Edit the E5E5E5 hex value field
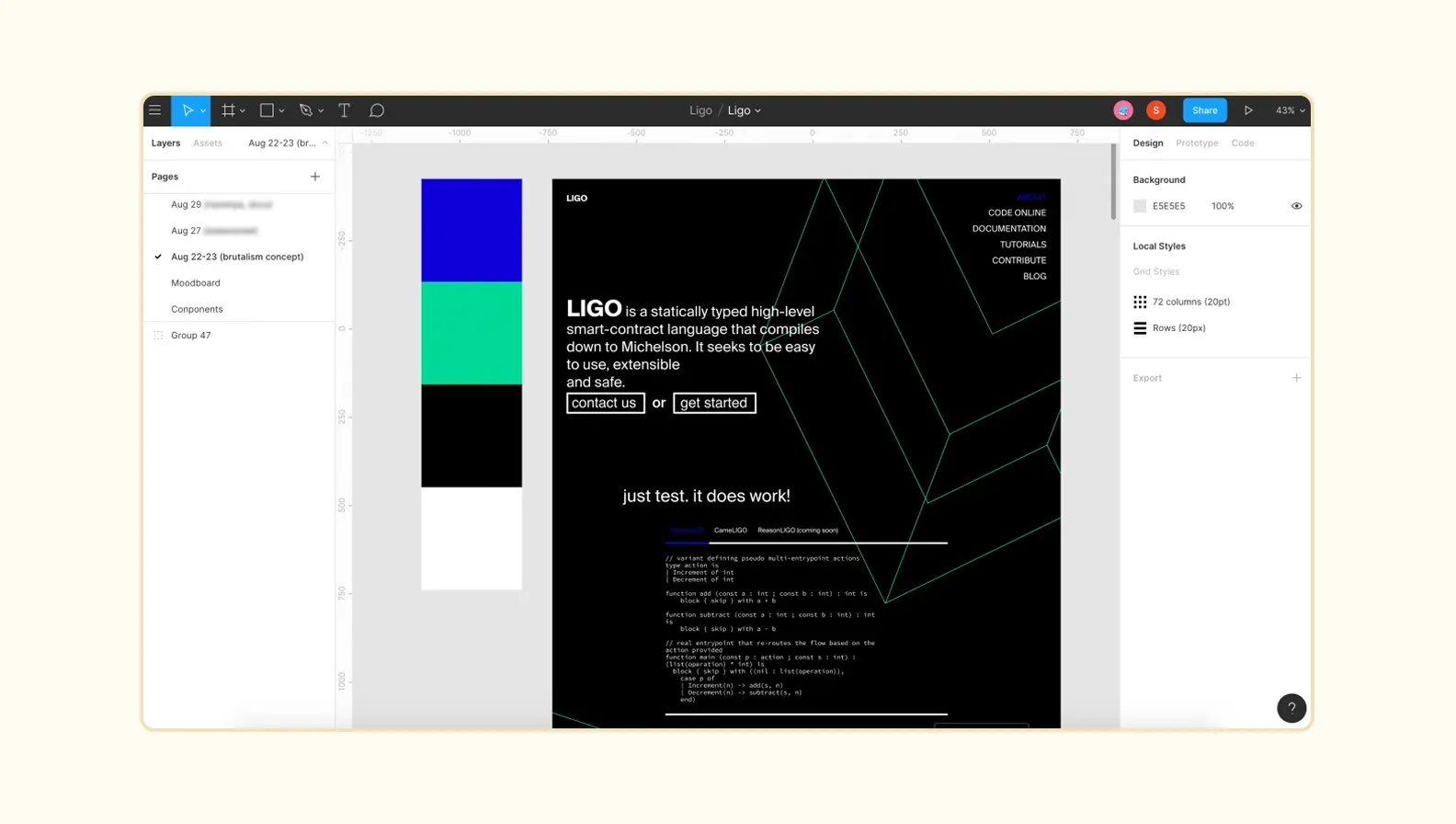This screenshot has height=824, width=1456. [1169, 206]
